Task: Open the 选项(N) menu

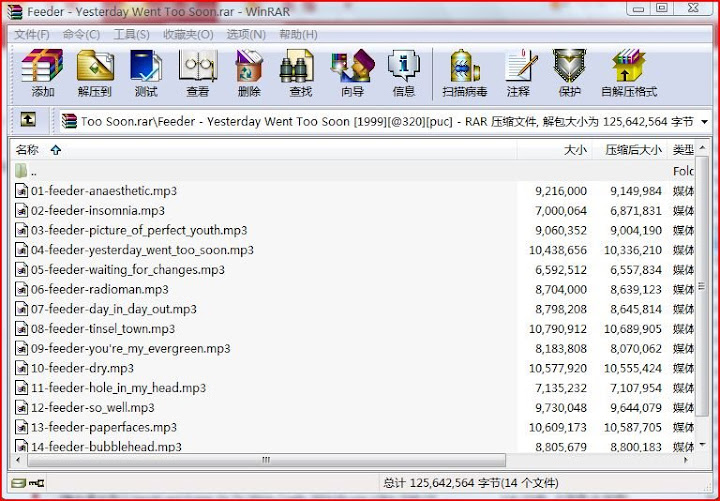Action: (246, 34)
